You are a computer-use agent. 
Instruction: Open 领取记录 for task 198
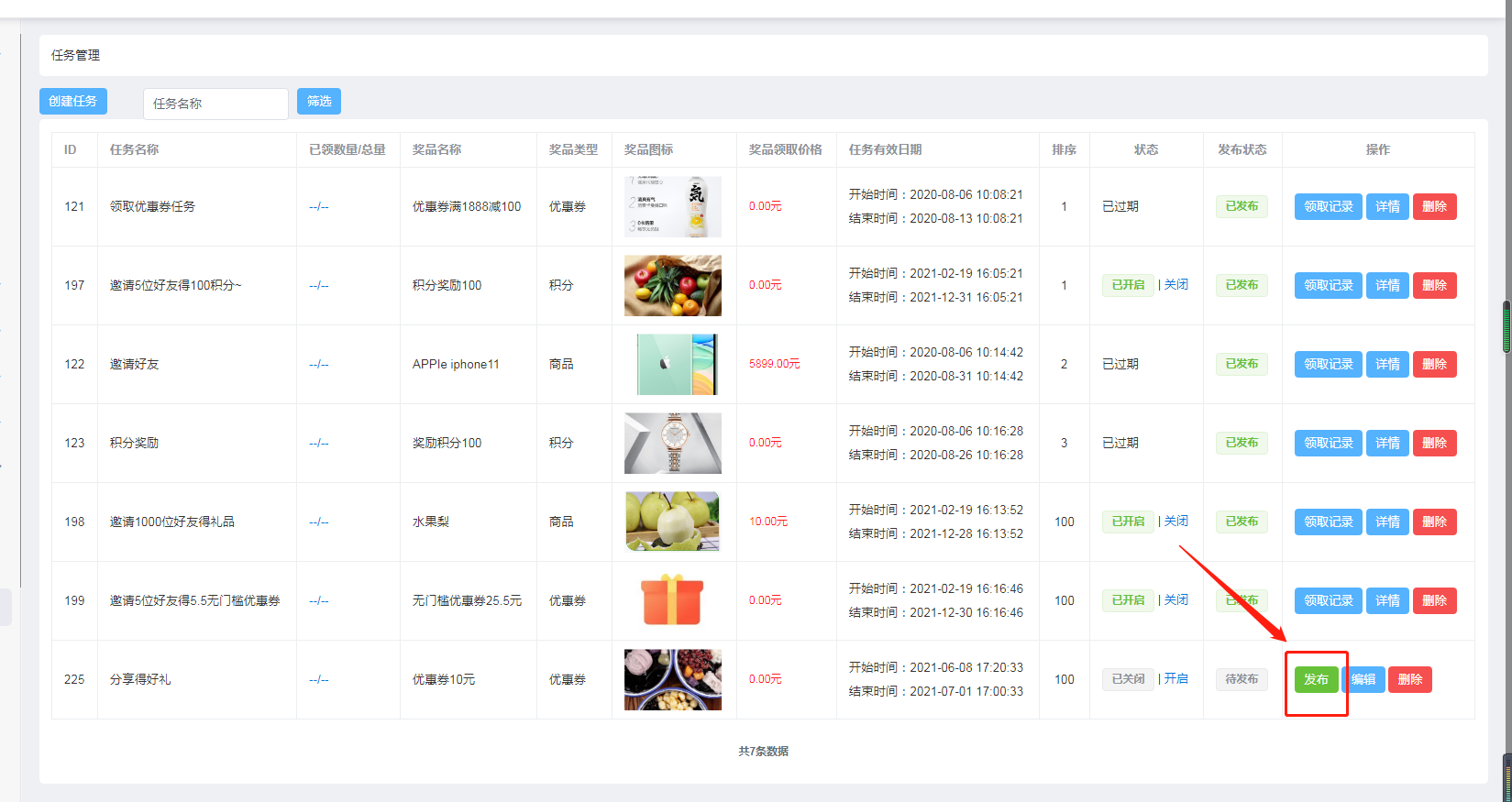pos(1329,522)
